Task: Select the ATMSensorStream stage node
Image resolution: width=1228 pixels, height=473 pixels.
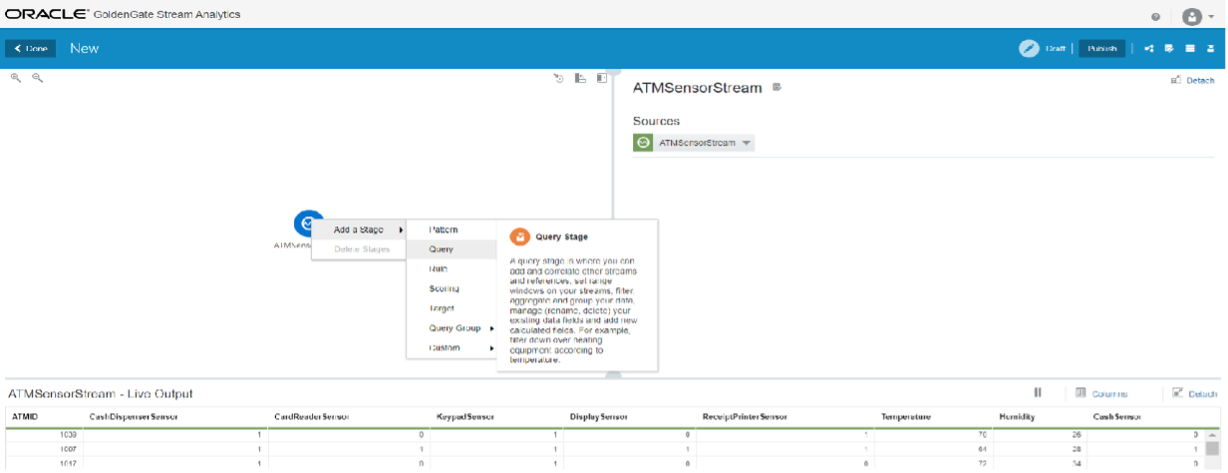Action: (309, 224)
